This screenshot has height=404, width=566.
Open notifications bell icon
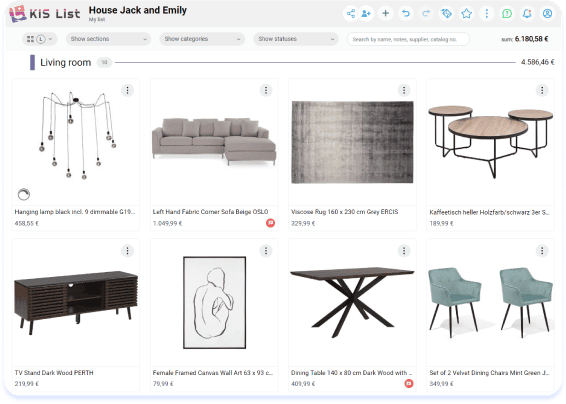click(x=527, y=14)
